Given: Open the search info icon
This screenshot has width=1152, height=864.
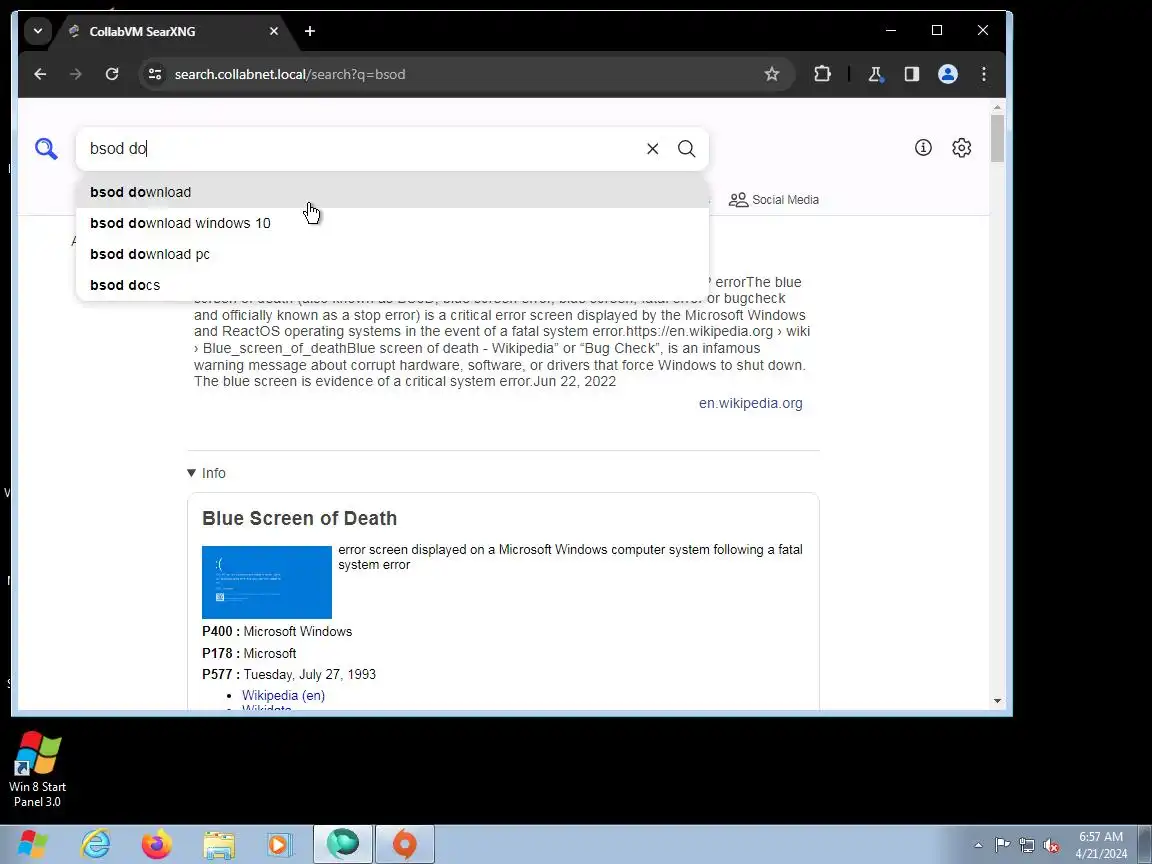Looking at the screenshot, I should point(923,148).
